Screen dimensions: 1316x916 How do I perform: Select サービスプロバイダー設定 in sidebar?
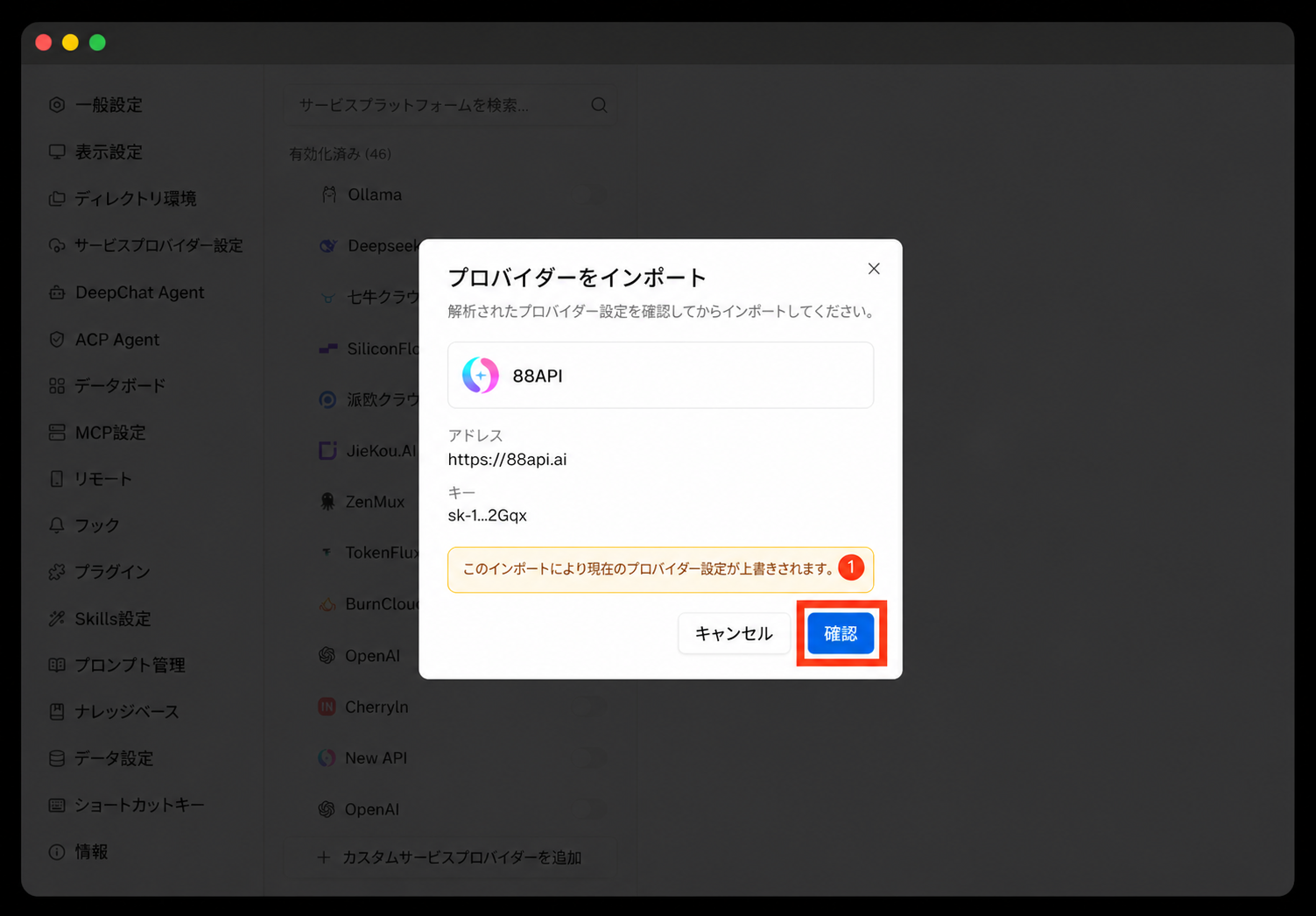146,246
